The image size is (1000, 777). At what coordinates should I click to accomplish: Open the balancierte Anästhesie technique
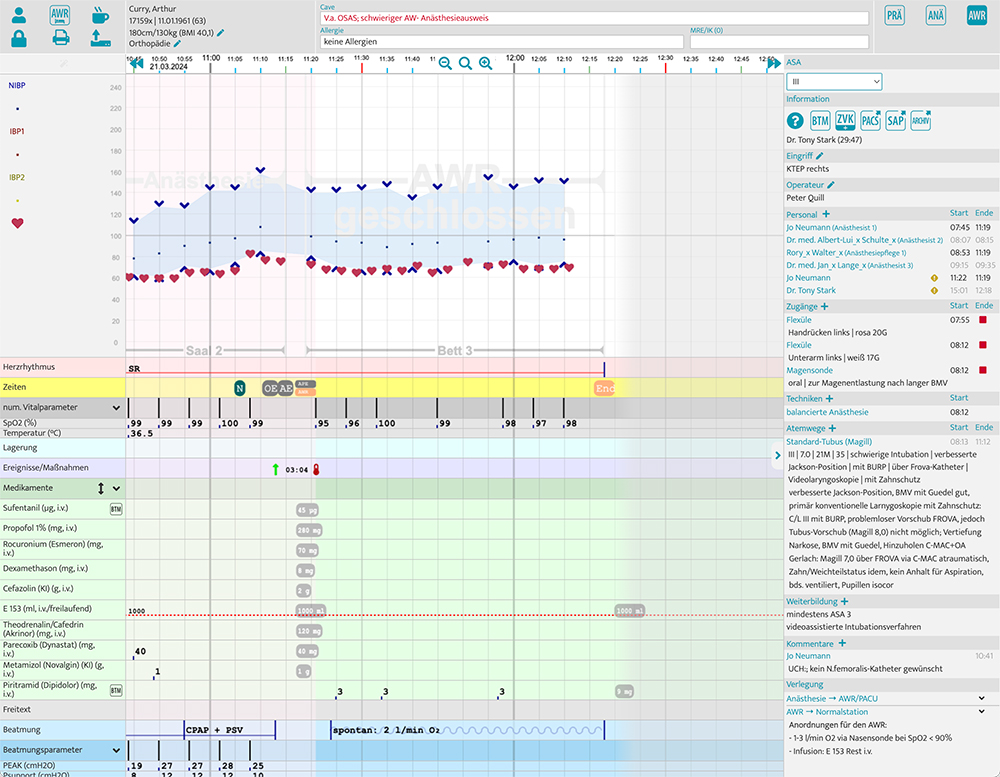827,413
